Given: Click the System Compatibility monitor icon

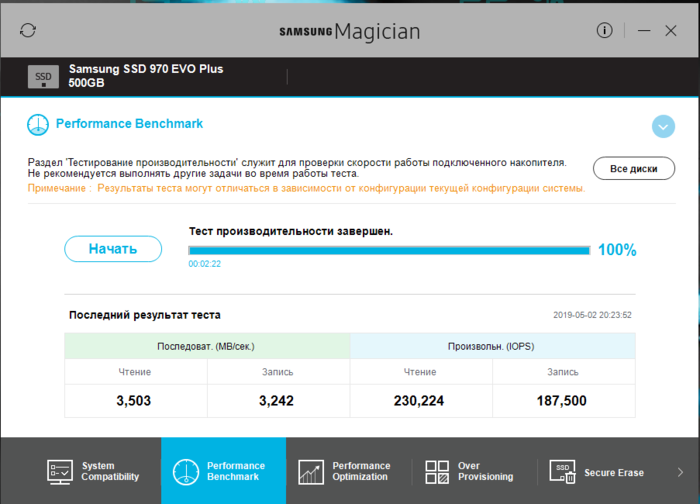Looking at the screenshot, I should (x=60, y=472).
